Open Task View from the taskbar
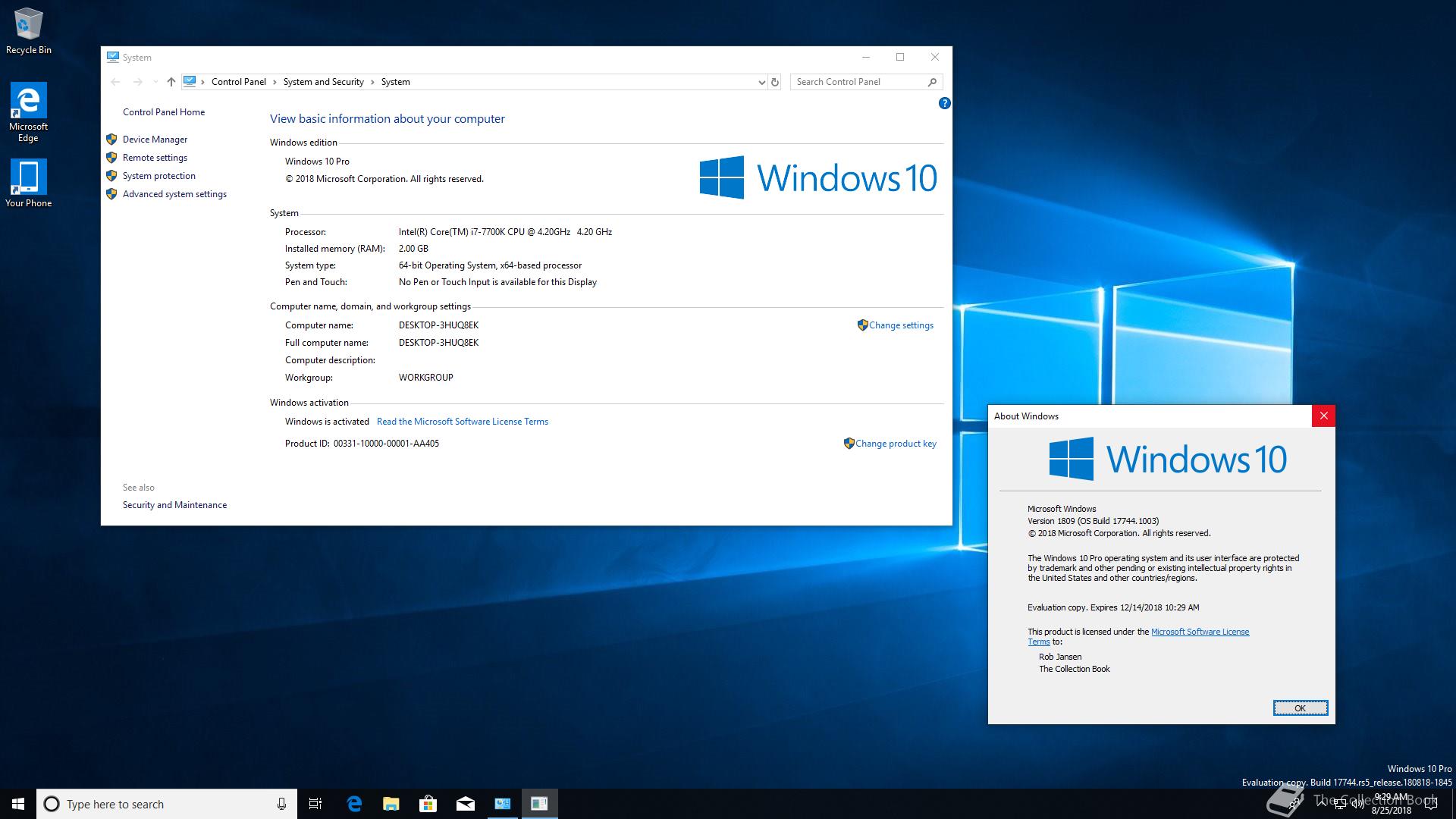 315,804
